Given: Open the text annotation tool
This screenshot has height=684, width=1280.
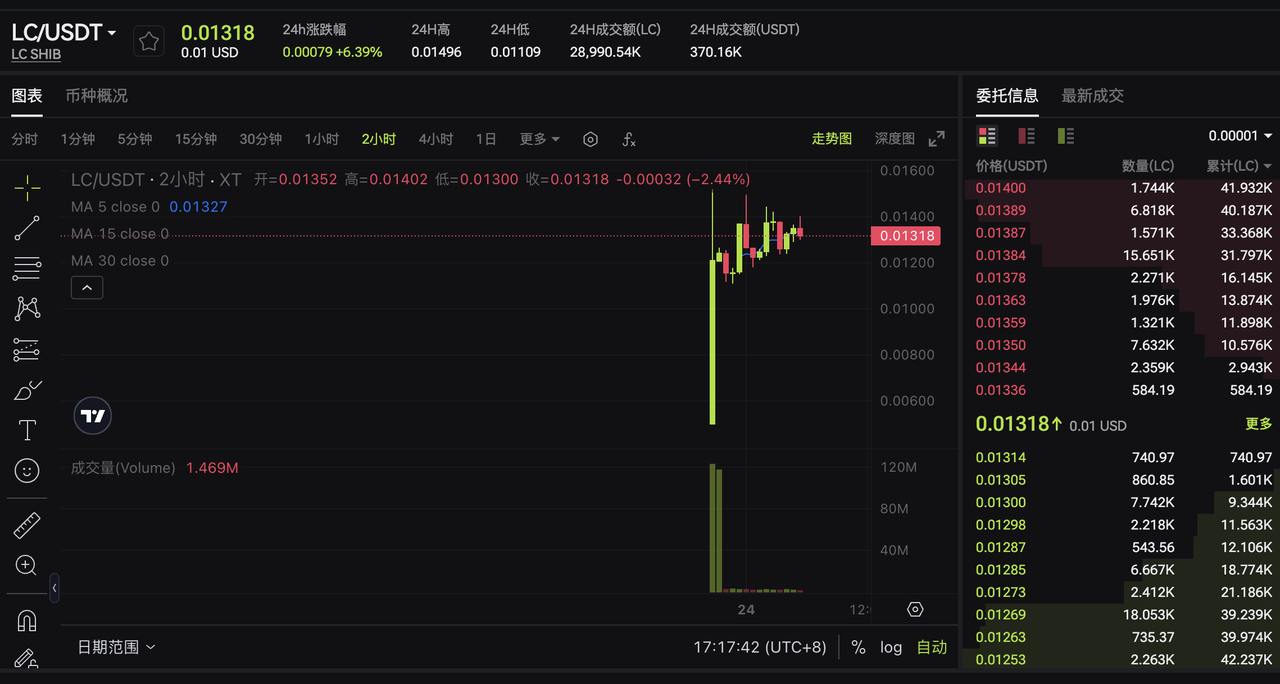Looking at the screenshot, I should point(27,430).
